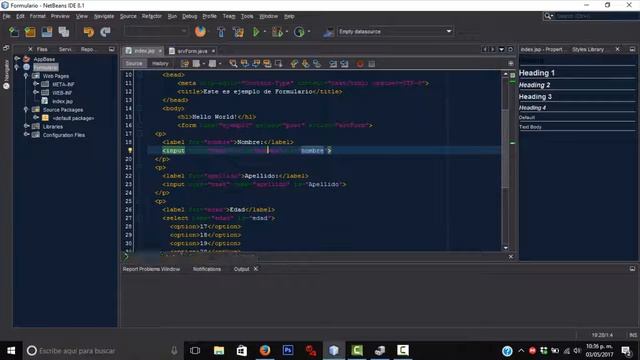Expand the WEB-INF folder node

click(x=36, y=93)
